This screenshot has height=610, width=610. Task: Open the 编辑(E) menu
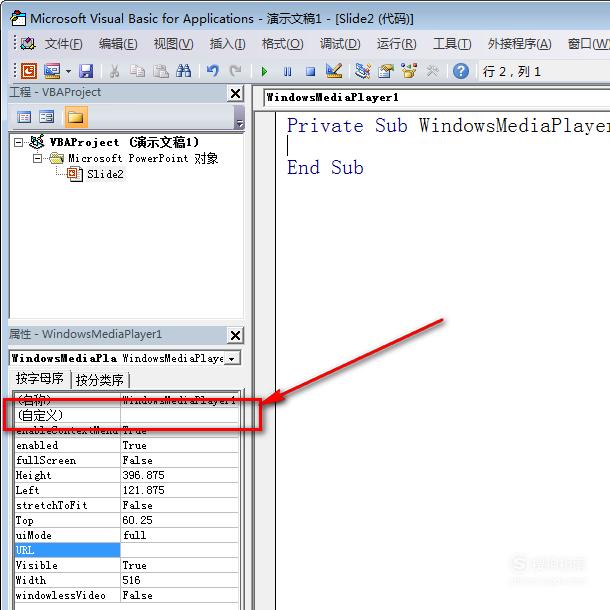[118, 44]
